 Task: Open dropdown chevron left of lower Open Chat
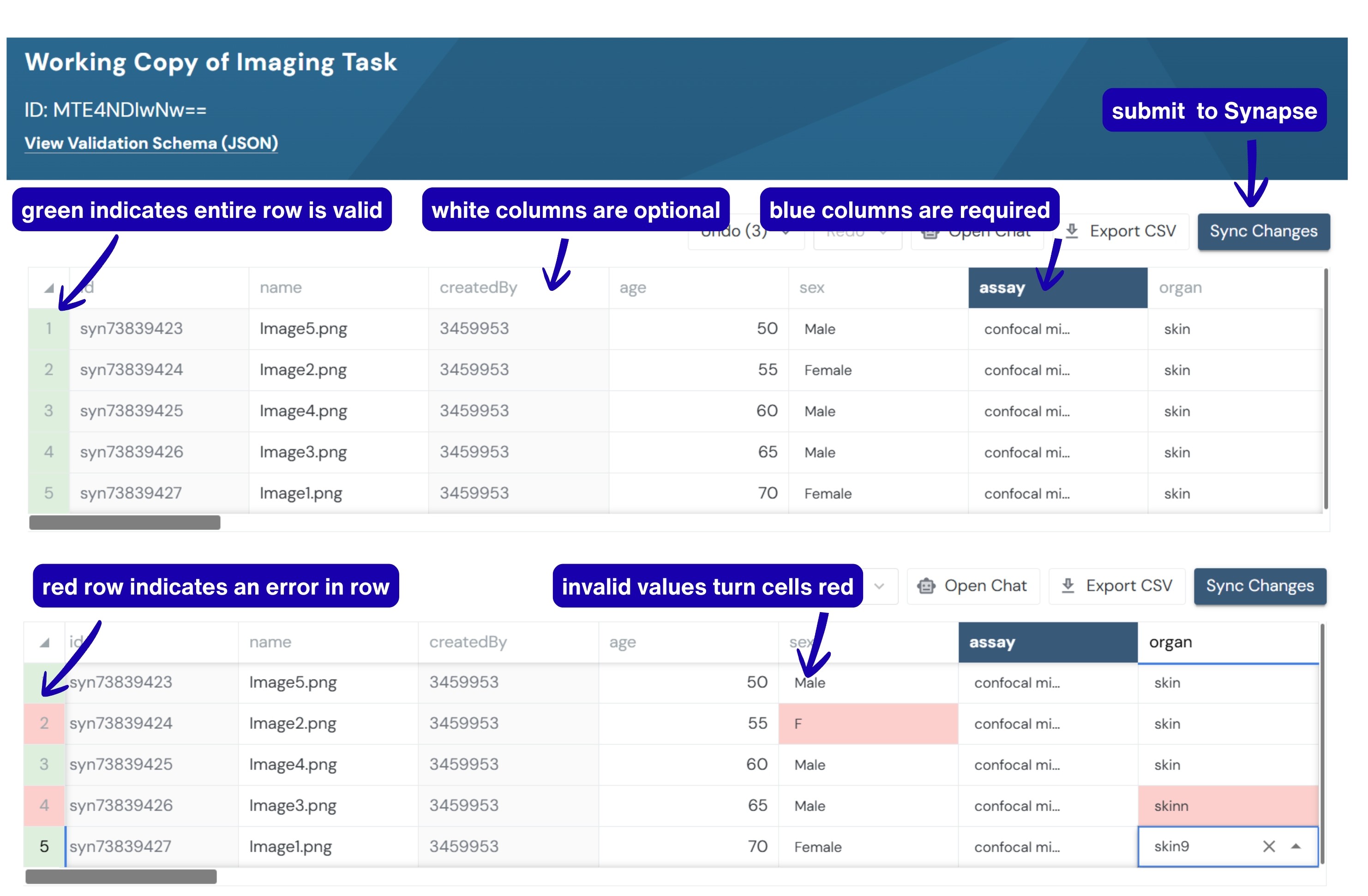point(879,586)
